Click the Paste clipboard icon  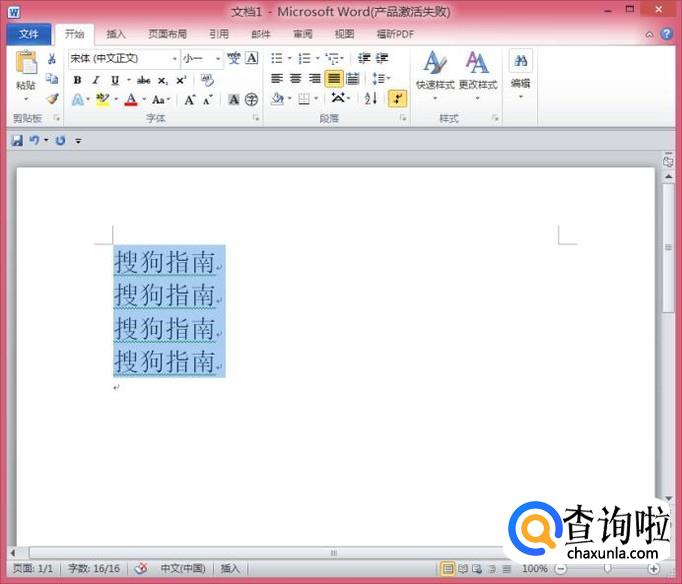point(26,63)
